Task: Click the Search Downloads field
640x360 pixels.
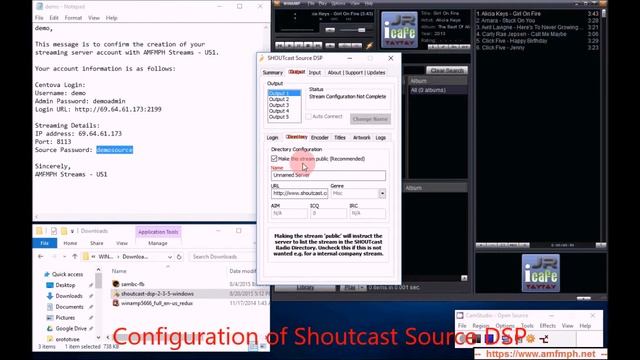Action: [222, 257]
